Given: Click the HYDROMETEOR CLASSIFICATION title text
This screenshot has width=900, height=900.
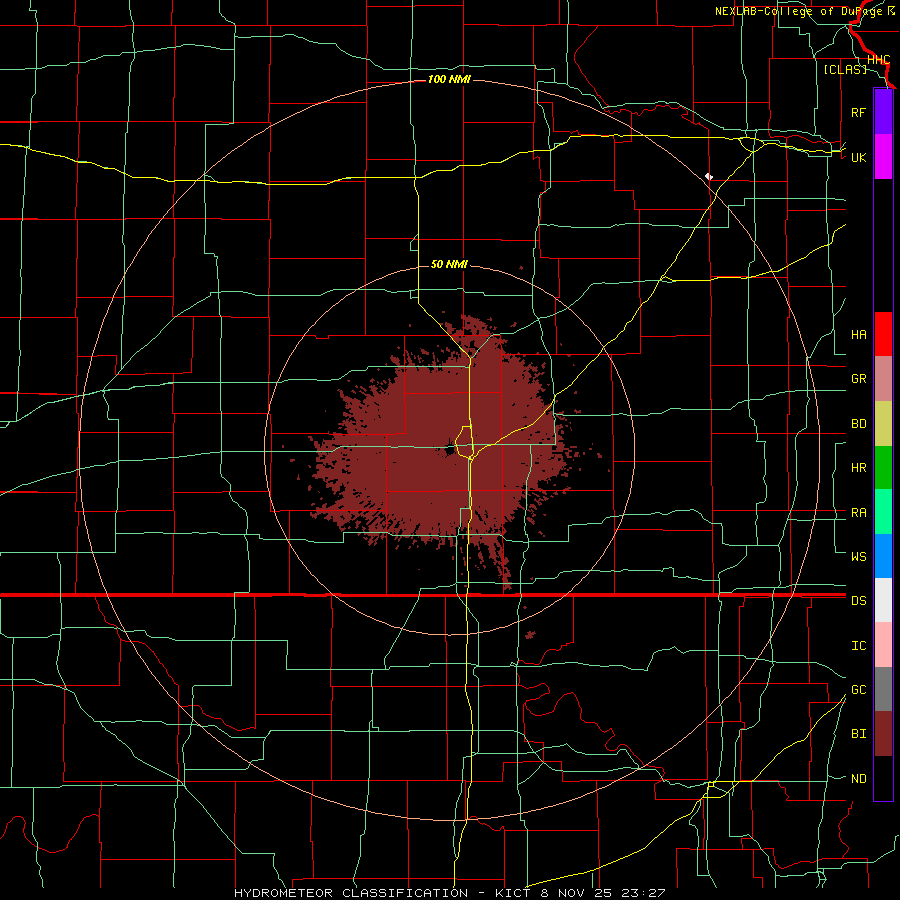Looking at the screenshot, I should [x=351, y=893].
